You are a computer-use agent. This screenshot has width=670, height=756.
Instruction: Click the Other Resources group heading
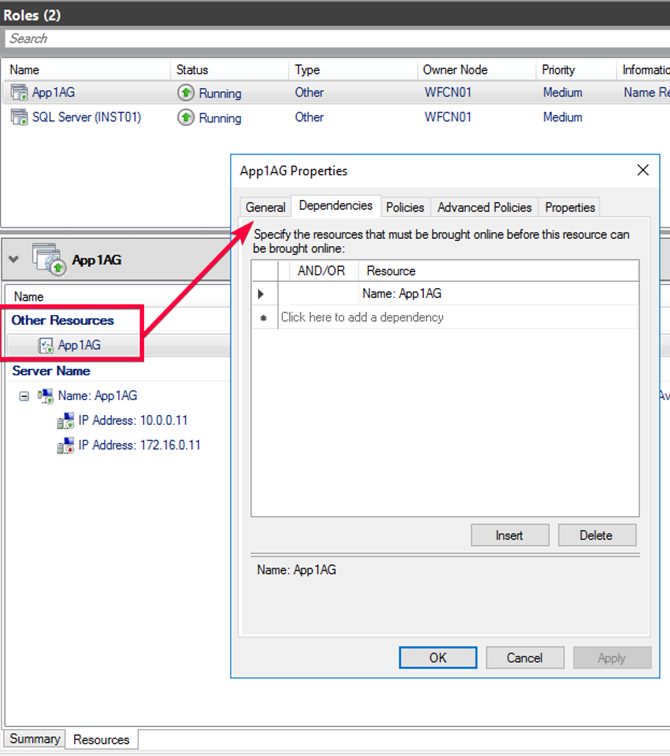click(63, 321)
